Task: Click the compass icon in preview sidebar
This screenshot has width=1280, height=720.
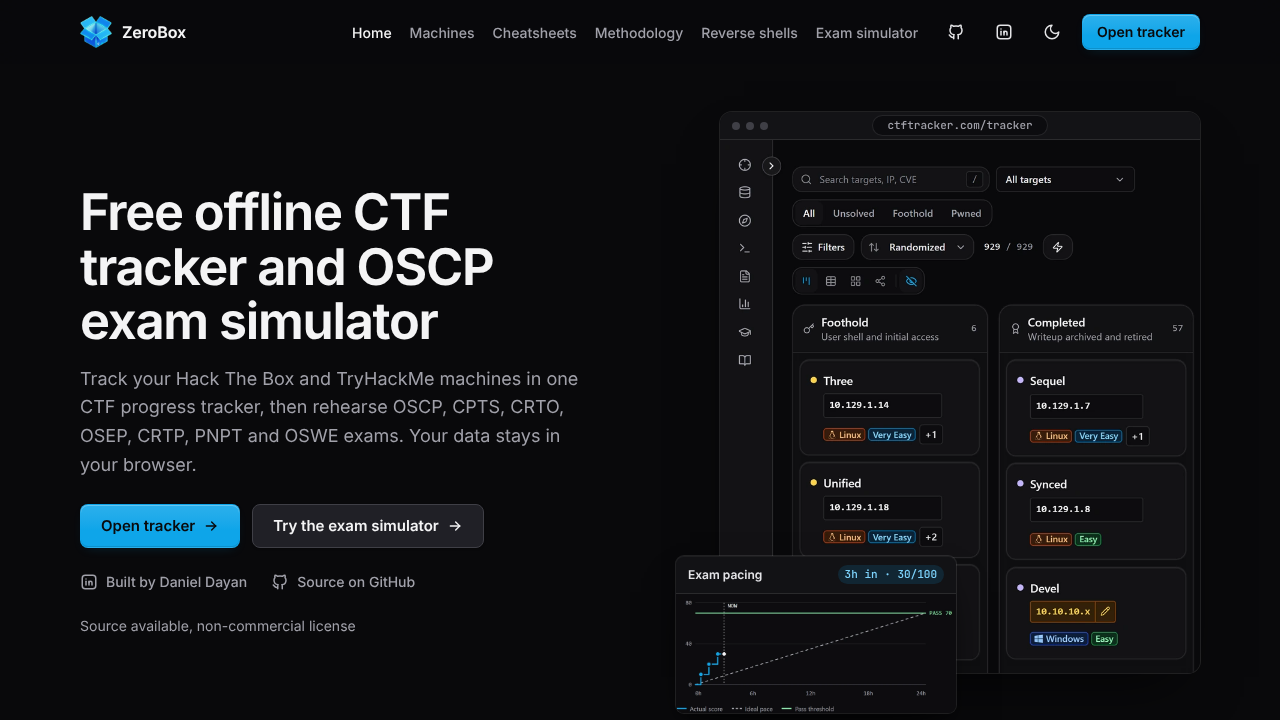Action: (x=744, y=221)
